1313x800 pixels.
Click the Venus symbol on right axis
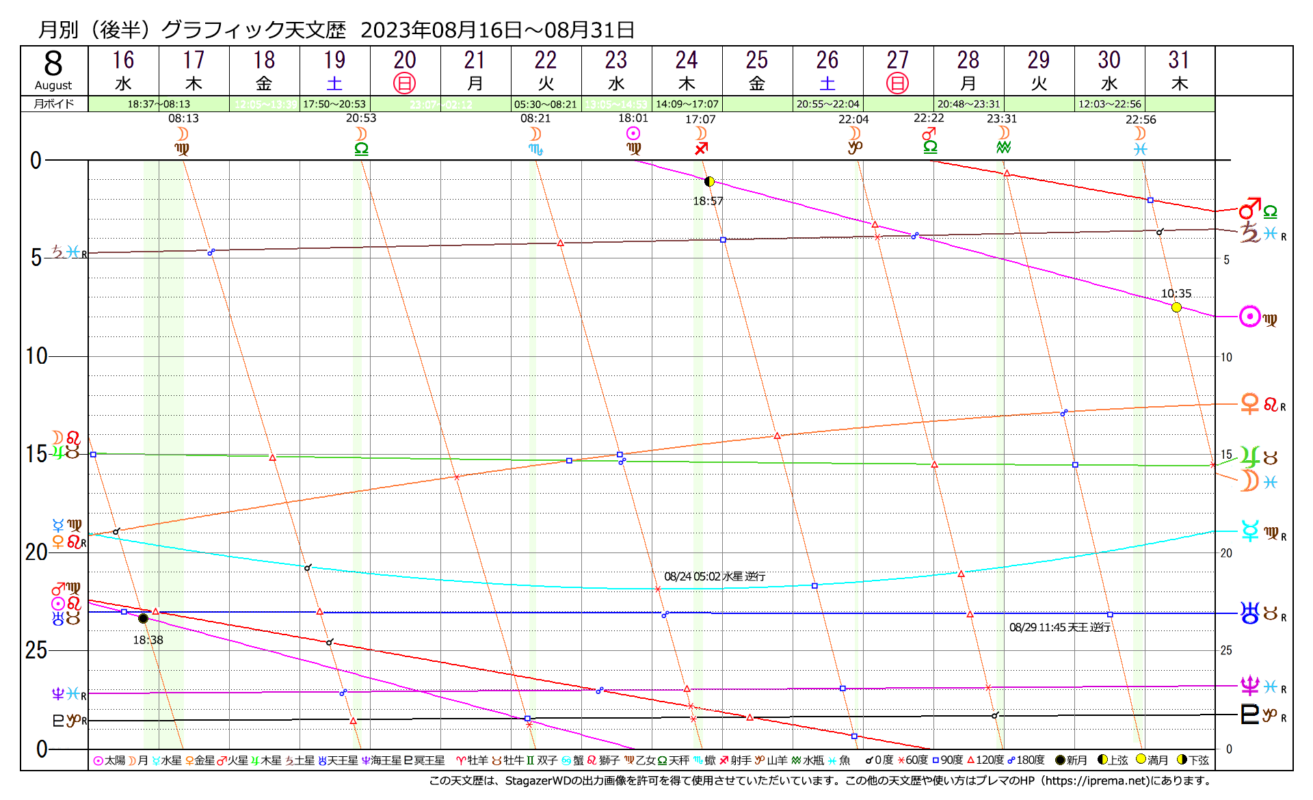[x=1249, y=404]
